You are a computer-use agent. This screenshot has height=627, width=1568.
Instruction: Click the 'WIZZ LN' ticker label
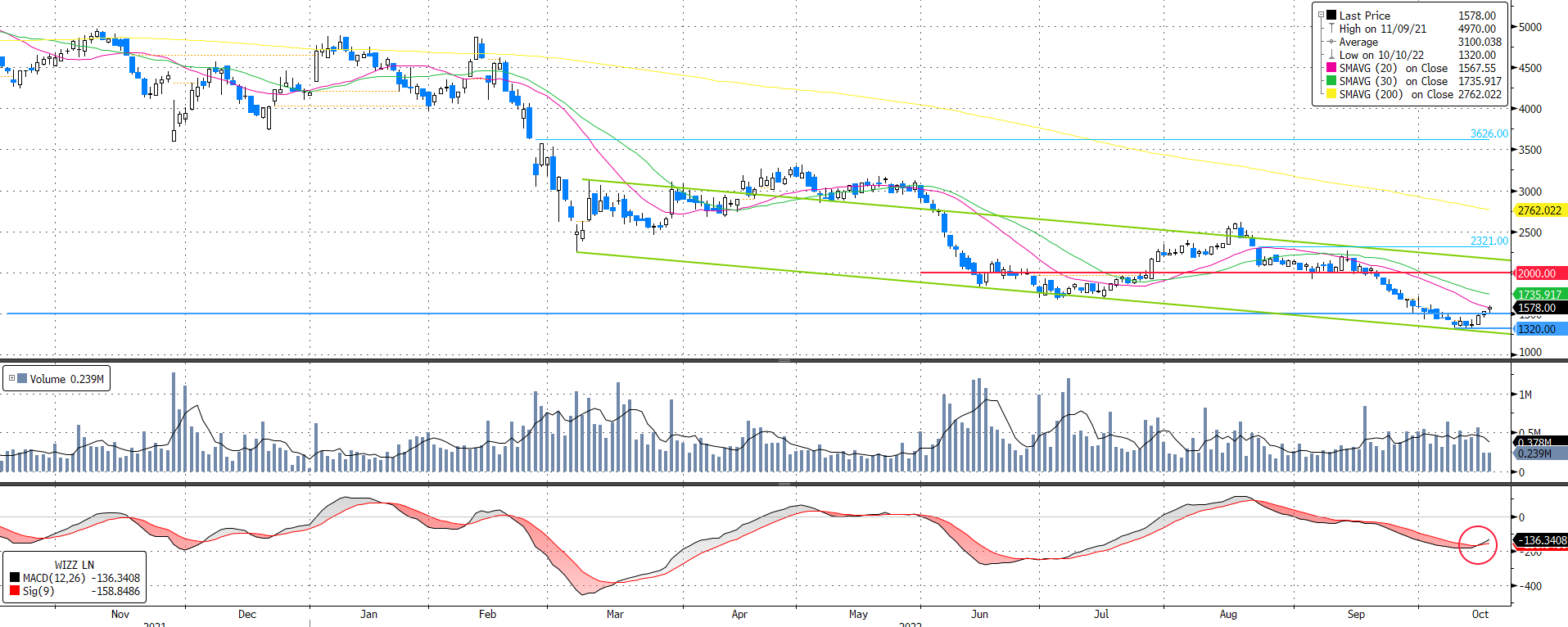click(75, 565)
